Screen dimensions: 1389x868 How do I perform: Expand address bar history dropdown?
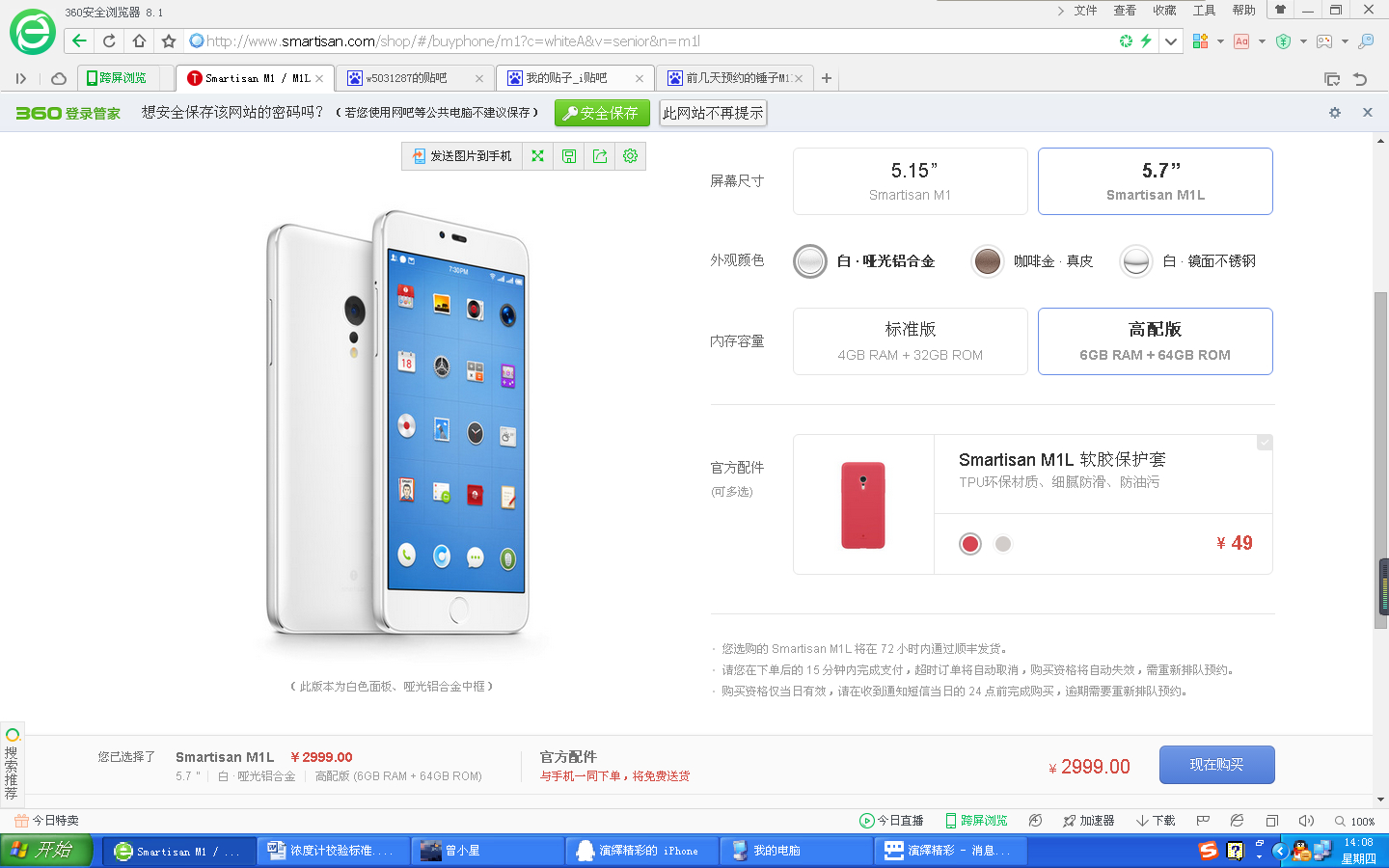(x=1170, y=41)
